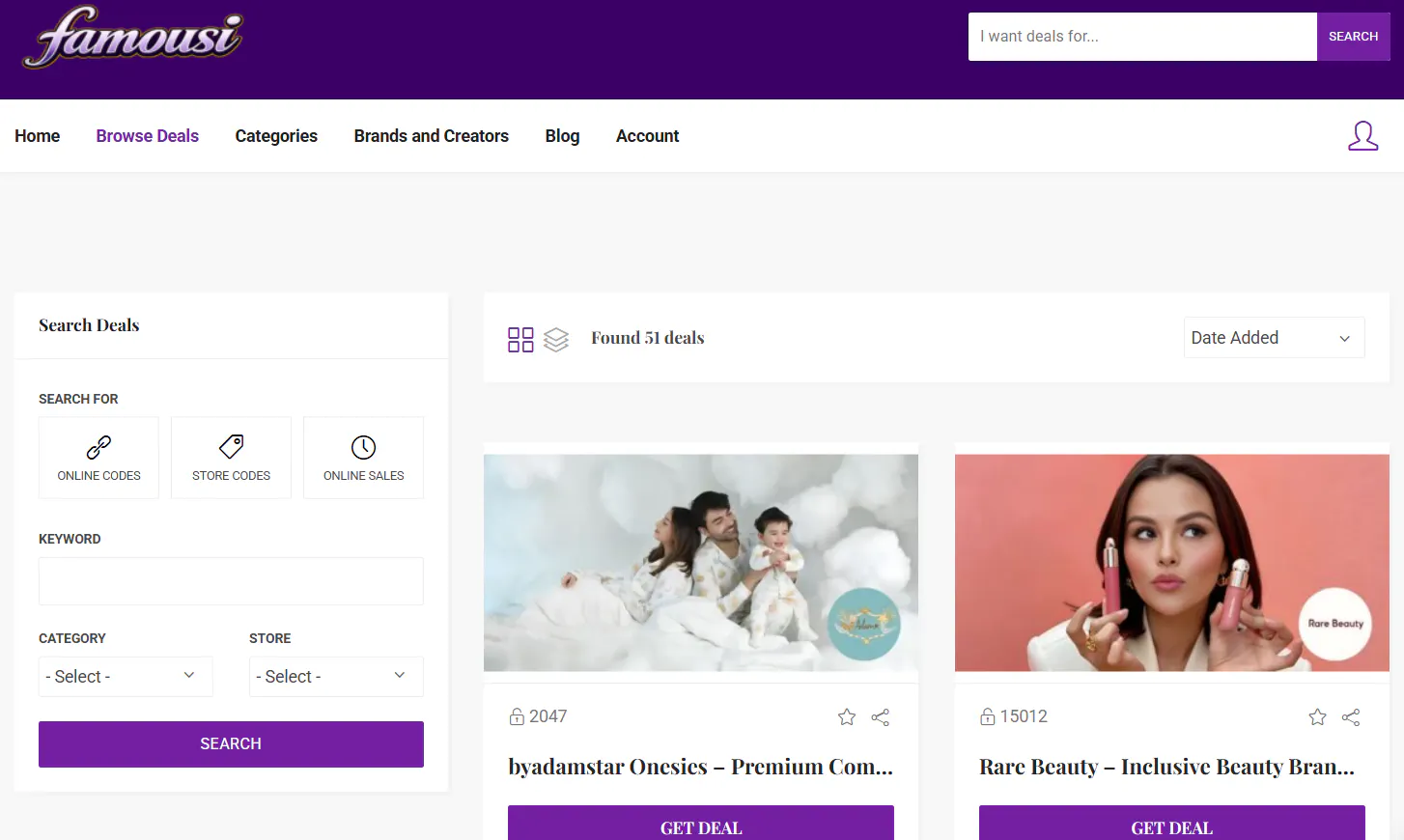The image size is (1404, 840).
Task: Switch to stacked list view layout
Action: [x=556, y=339]
